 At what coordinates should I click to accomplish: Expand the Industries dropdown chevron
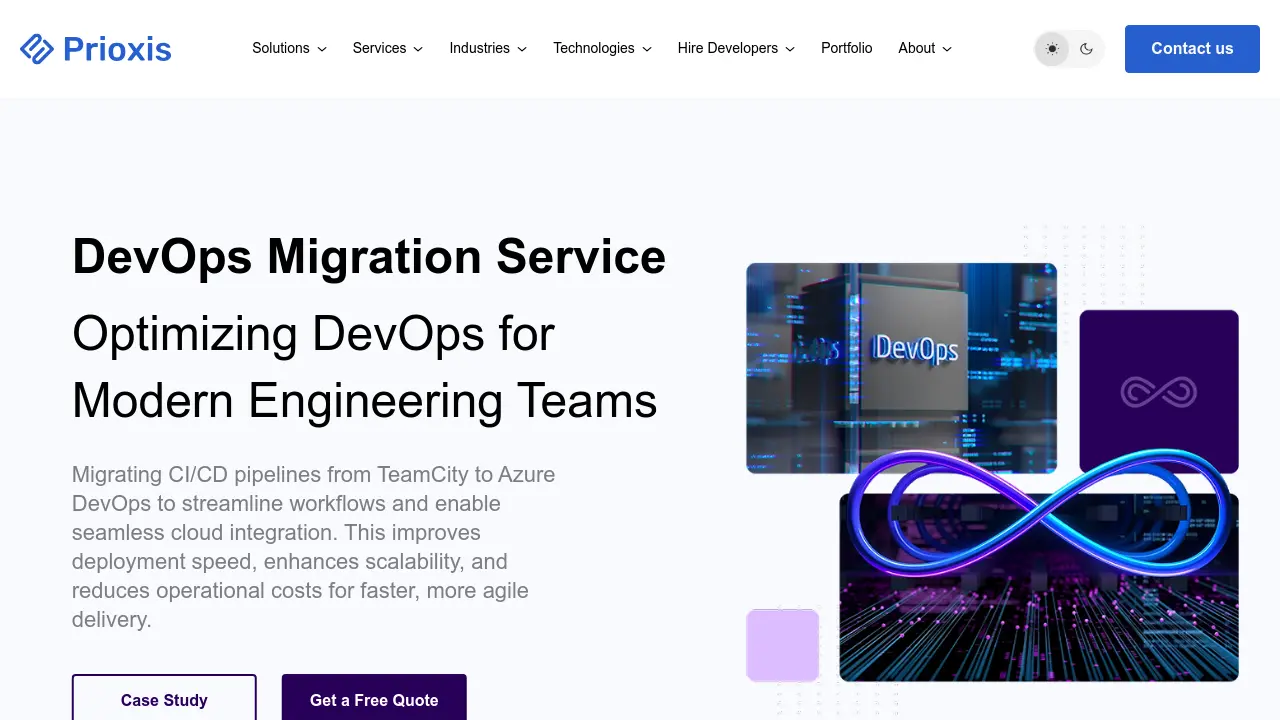click(522, 49)
